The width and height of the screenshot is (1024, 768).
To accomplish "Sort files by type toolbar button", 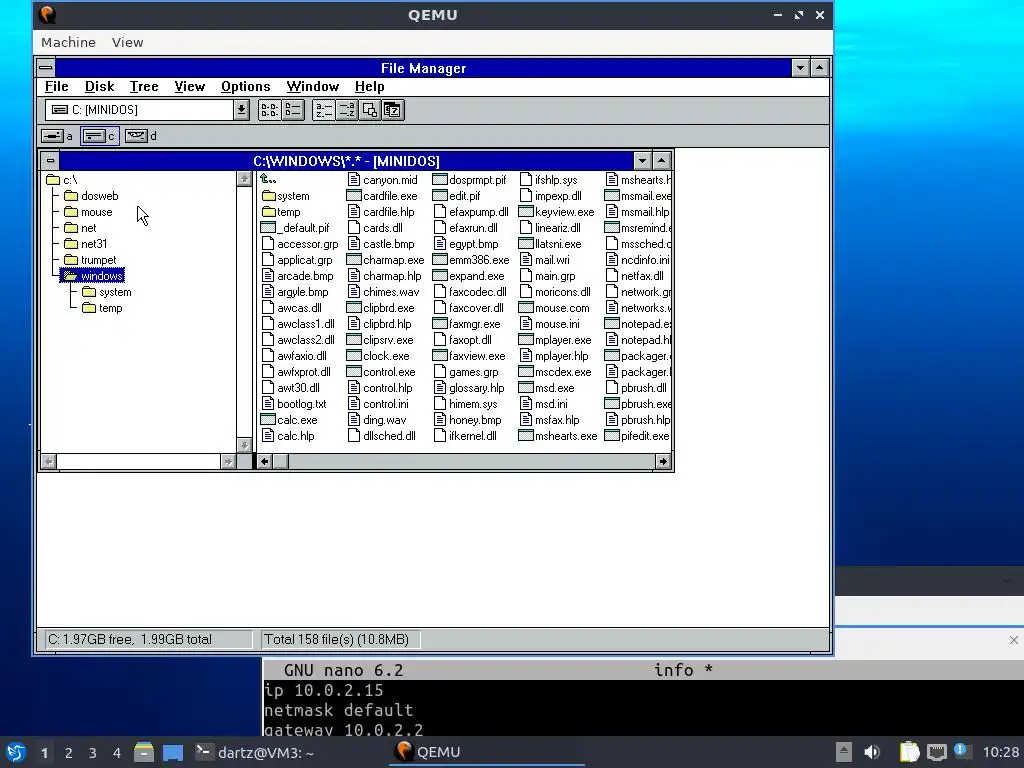I will (x=347, y=110).
